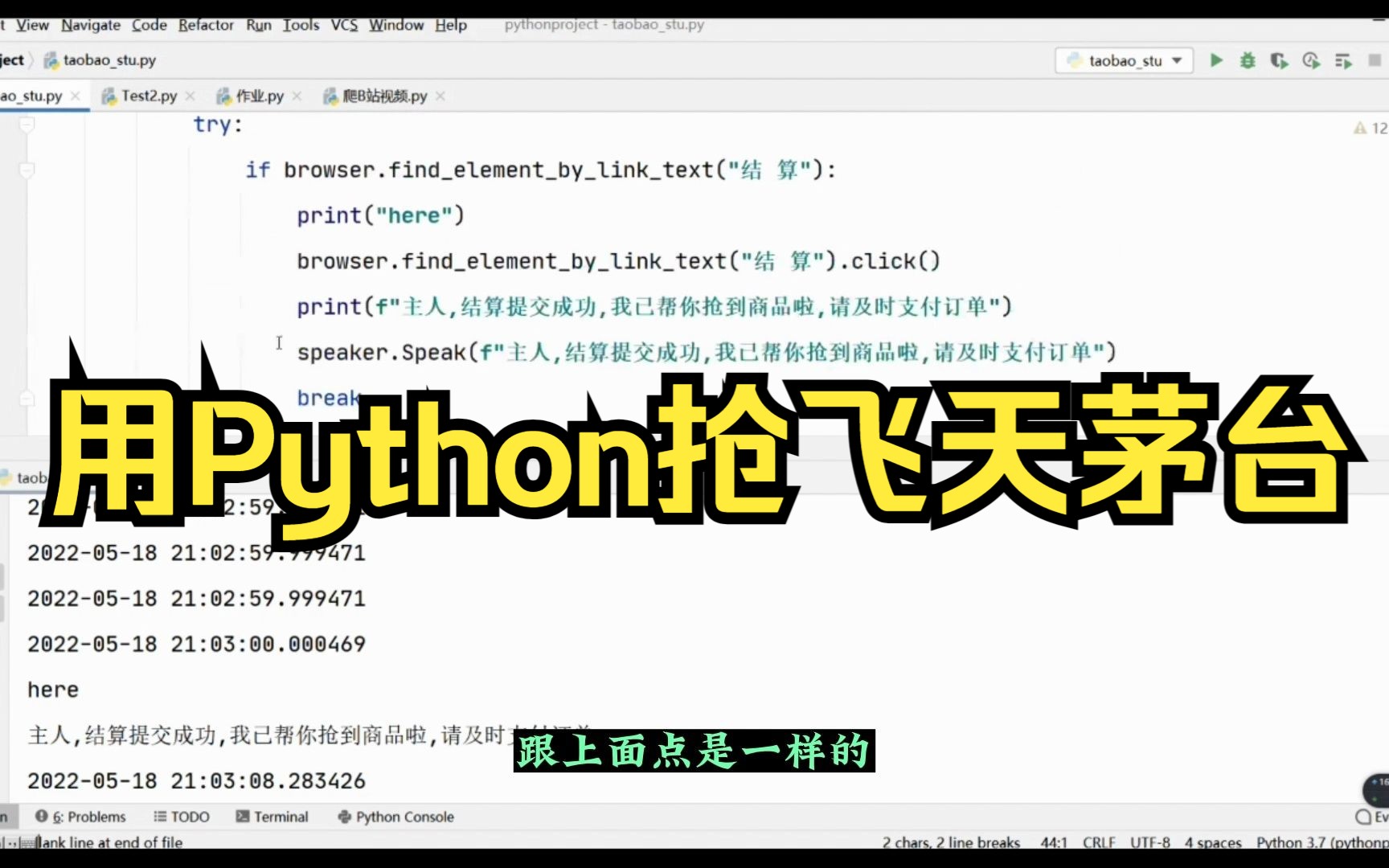Open the TODO tool window
Viewport: 1389px width, 868px height.
click(182, 817)
